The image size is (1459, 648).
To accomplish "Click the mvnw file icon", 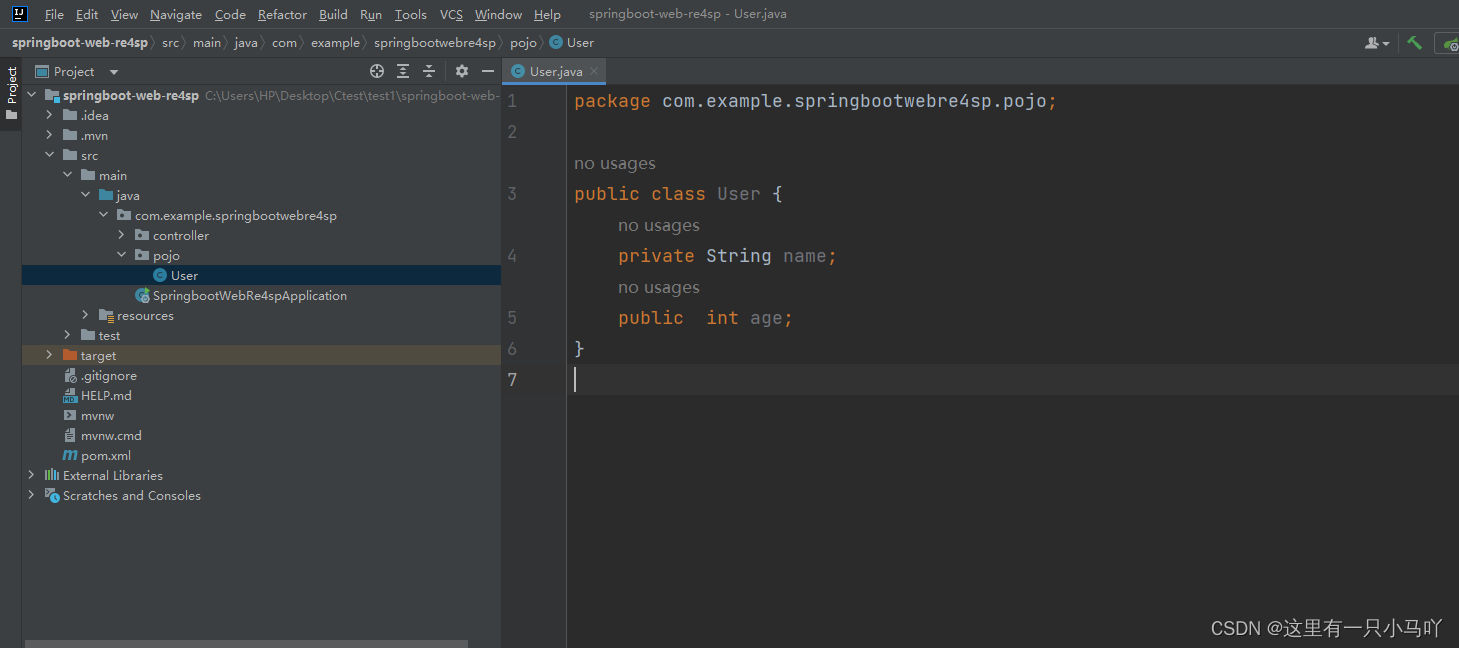I will point(70,415).
